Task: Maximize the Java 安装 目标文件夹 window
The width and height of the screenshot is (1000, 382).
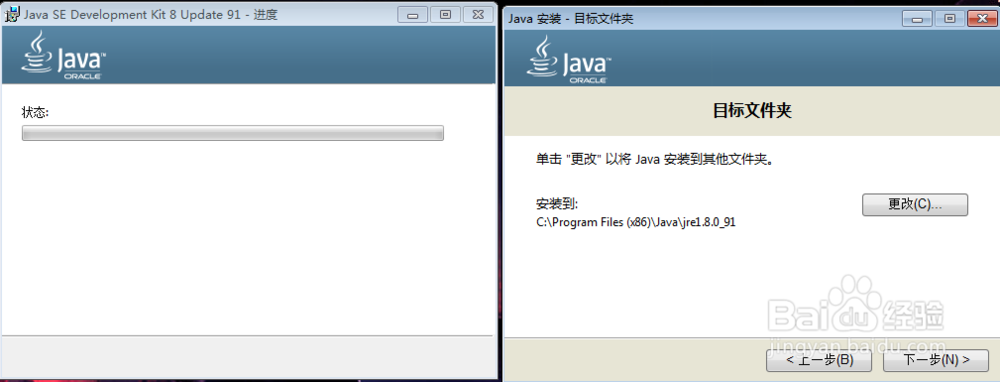Action: (x=950, y=18)
